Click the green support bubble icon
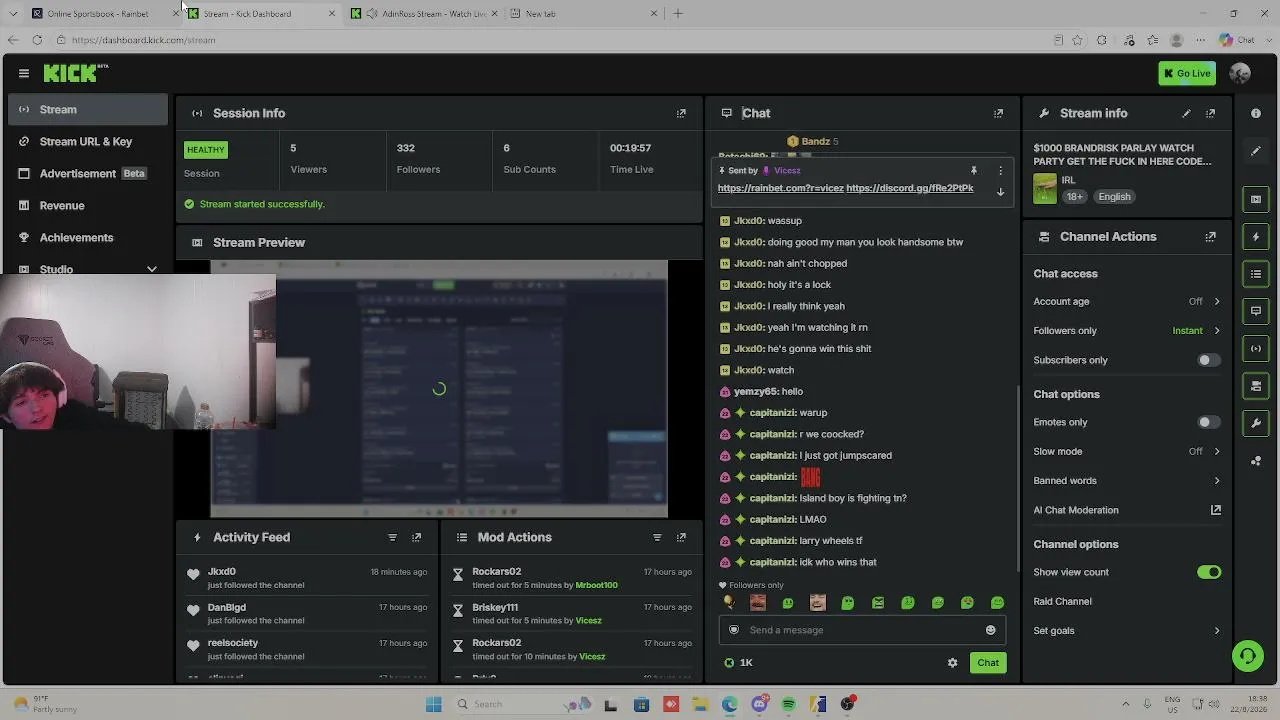Viewport: 1280px width, 720px height. (1247, 656)
